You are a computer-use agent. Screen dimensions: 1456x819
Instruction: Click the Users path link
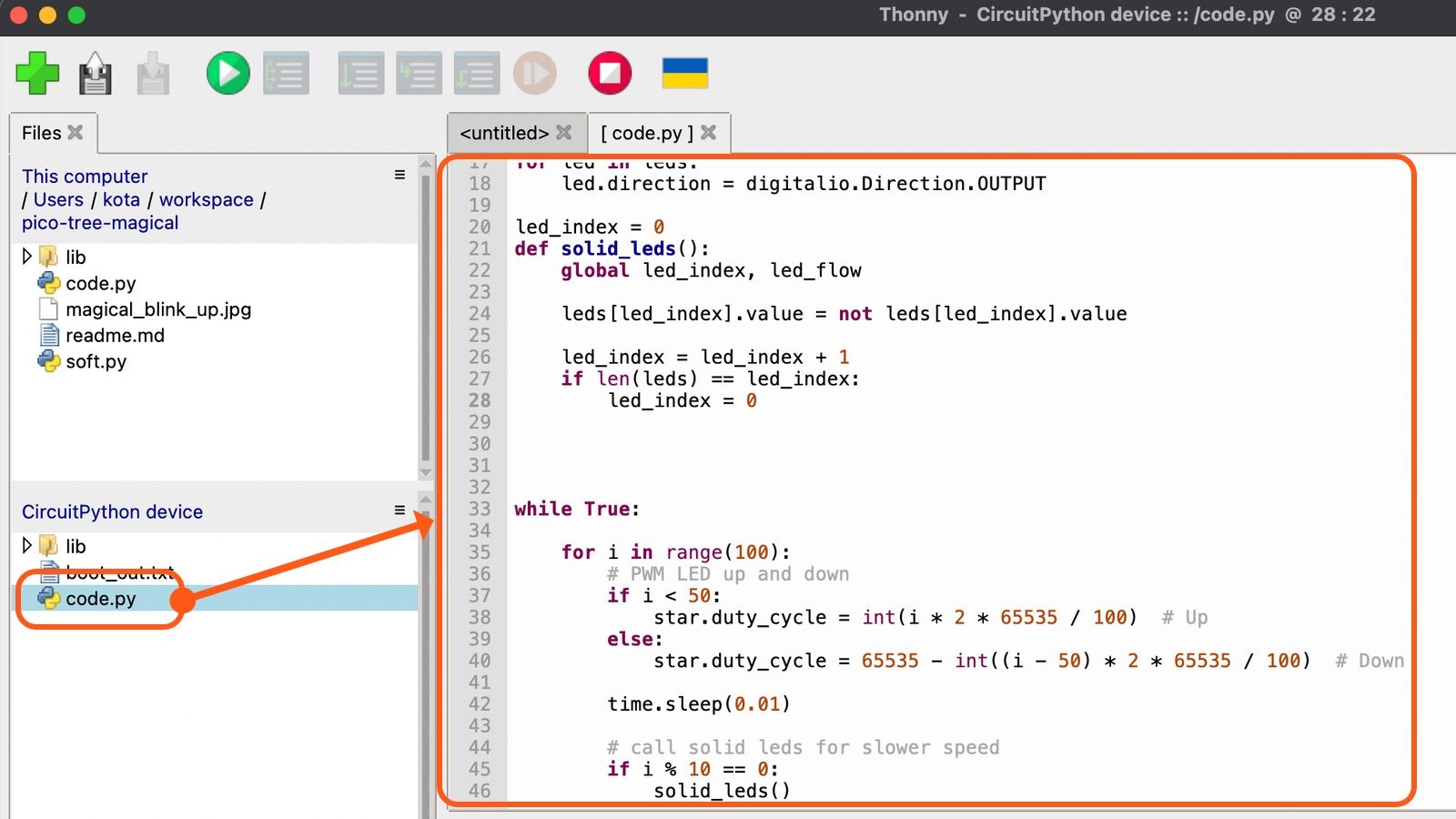(x=58, y=199)
